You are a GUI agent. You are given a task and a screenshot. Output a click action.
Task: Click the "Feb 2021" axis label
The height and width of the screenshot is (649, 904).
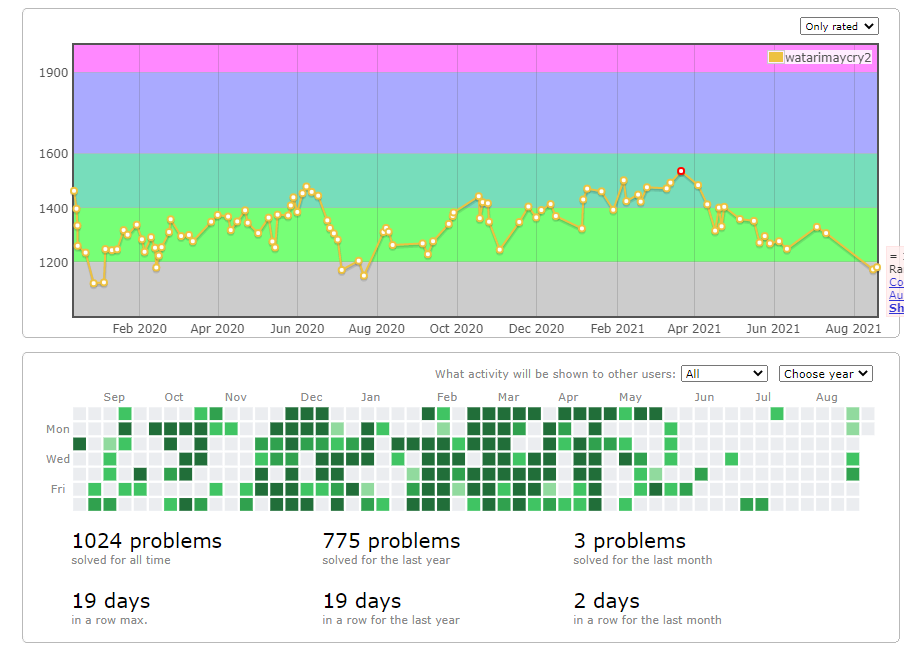coord(617,329)
